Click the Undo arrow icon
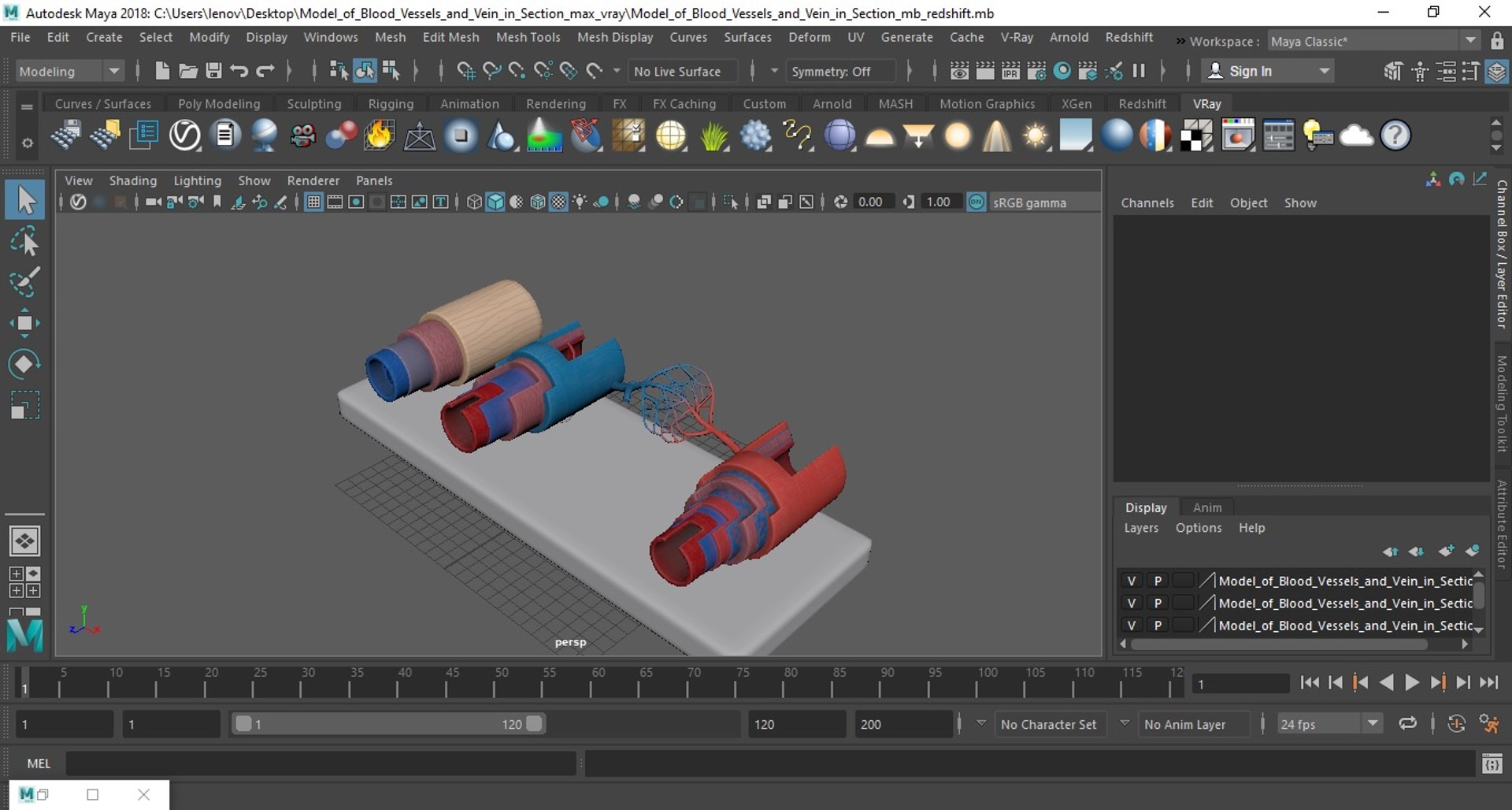This screenshot has width=1512, height=810. (239, 71)
